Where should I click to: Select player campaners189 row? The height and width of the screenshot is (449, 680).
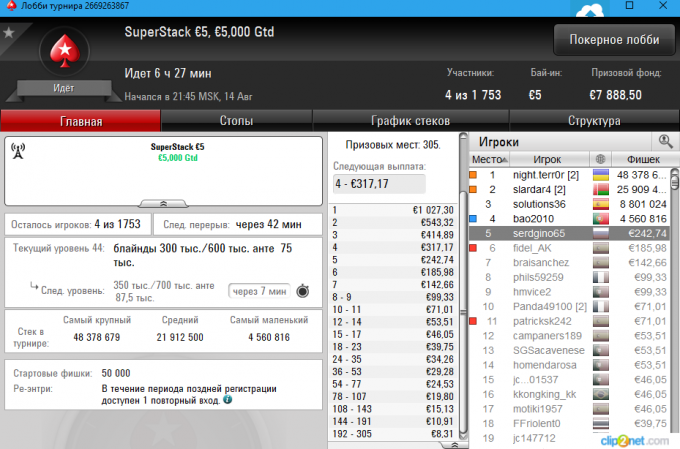pos(569,336)
